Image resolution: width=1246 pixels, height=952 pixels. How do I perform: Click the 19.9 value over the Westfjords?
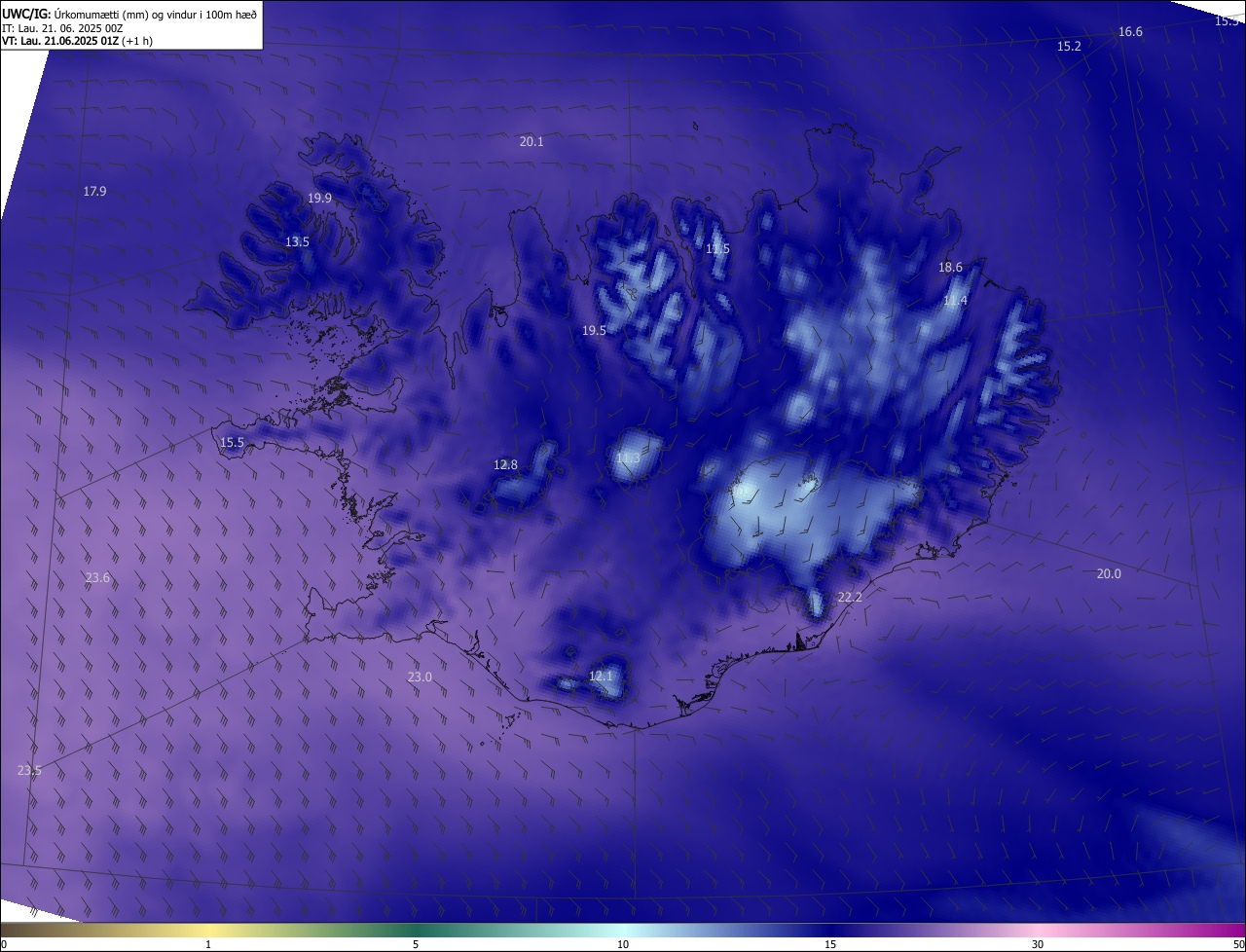tap(319, 199)
